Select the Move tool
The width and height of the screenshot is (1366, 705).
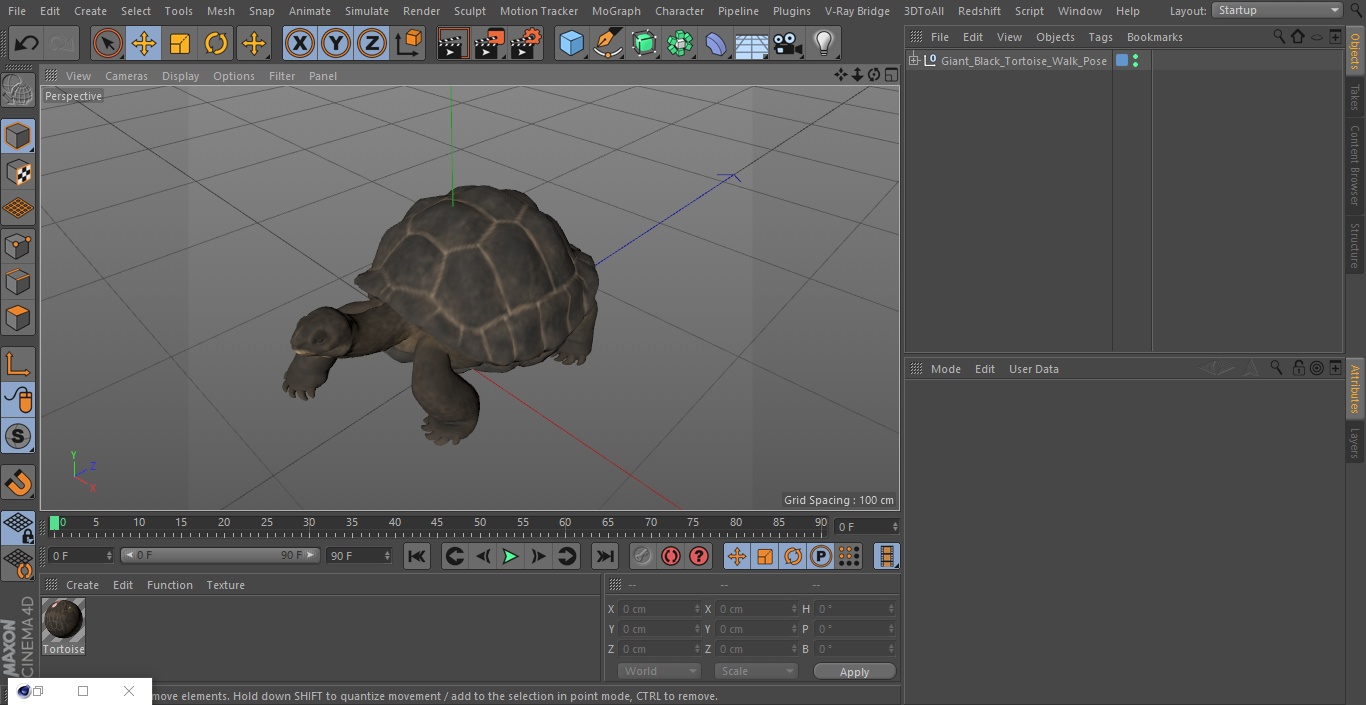point(144,43)
